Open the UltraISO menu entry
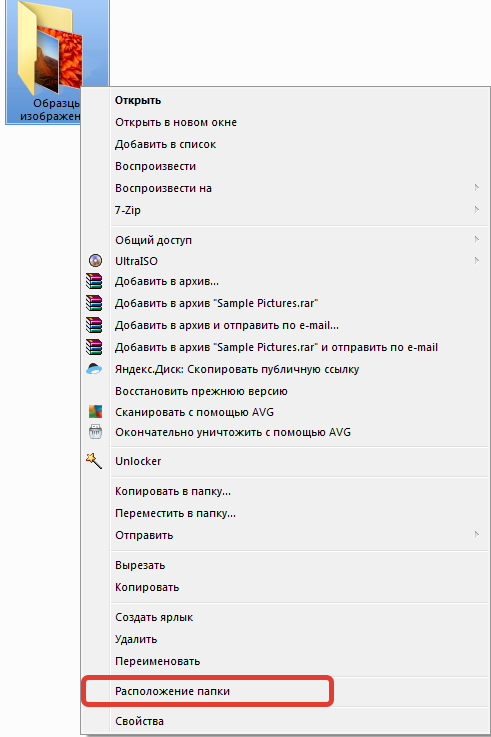491x737 pixels. click(285, 261)
